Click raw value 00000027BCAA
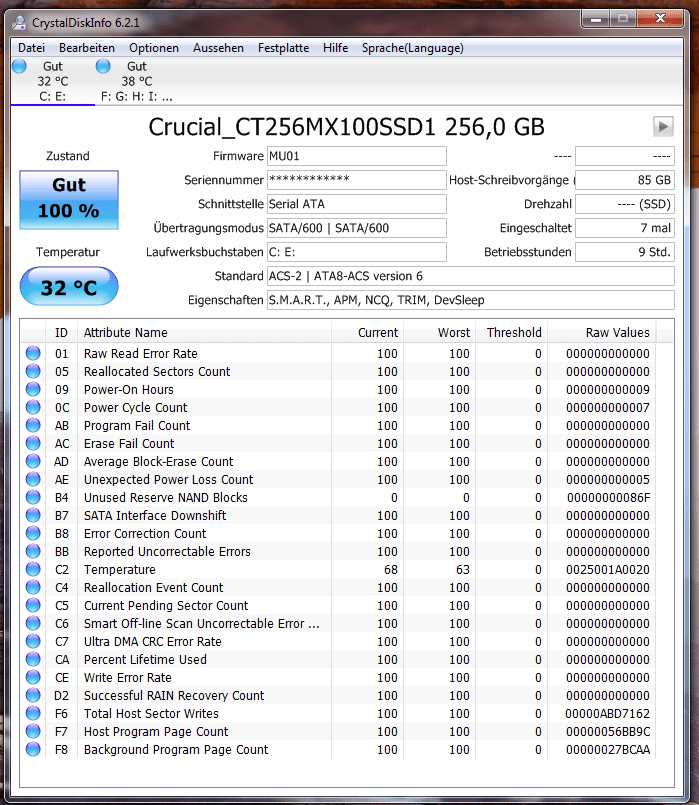The width and height of the screenshot is (699, 805). [x=608, y=750]
